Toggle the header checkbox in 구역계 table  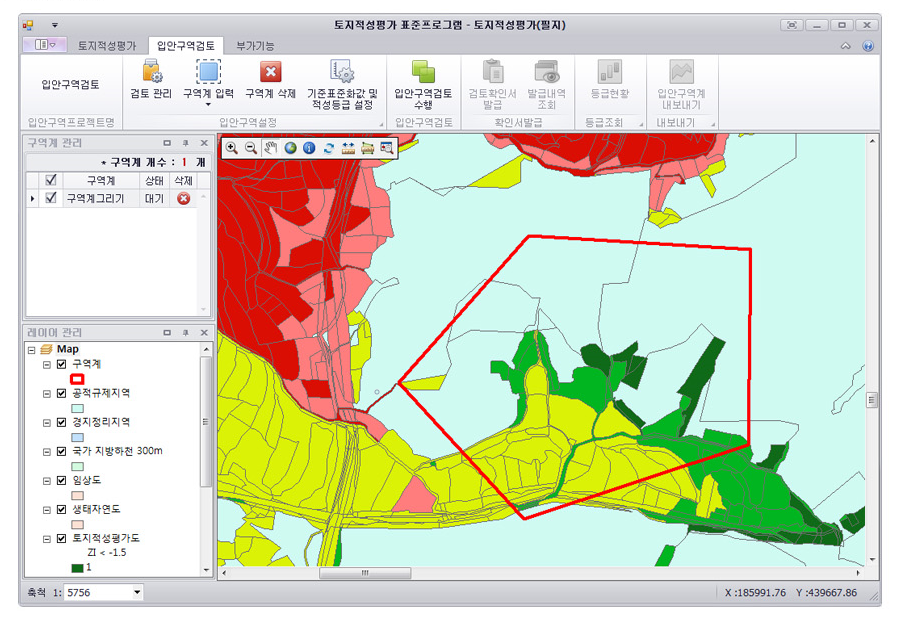coord(51,180)
